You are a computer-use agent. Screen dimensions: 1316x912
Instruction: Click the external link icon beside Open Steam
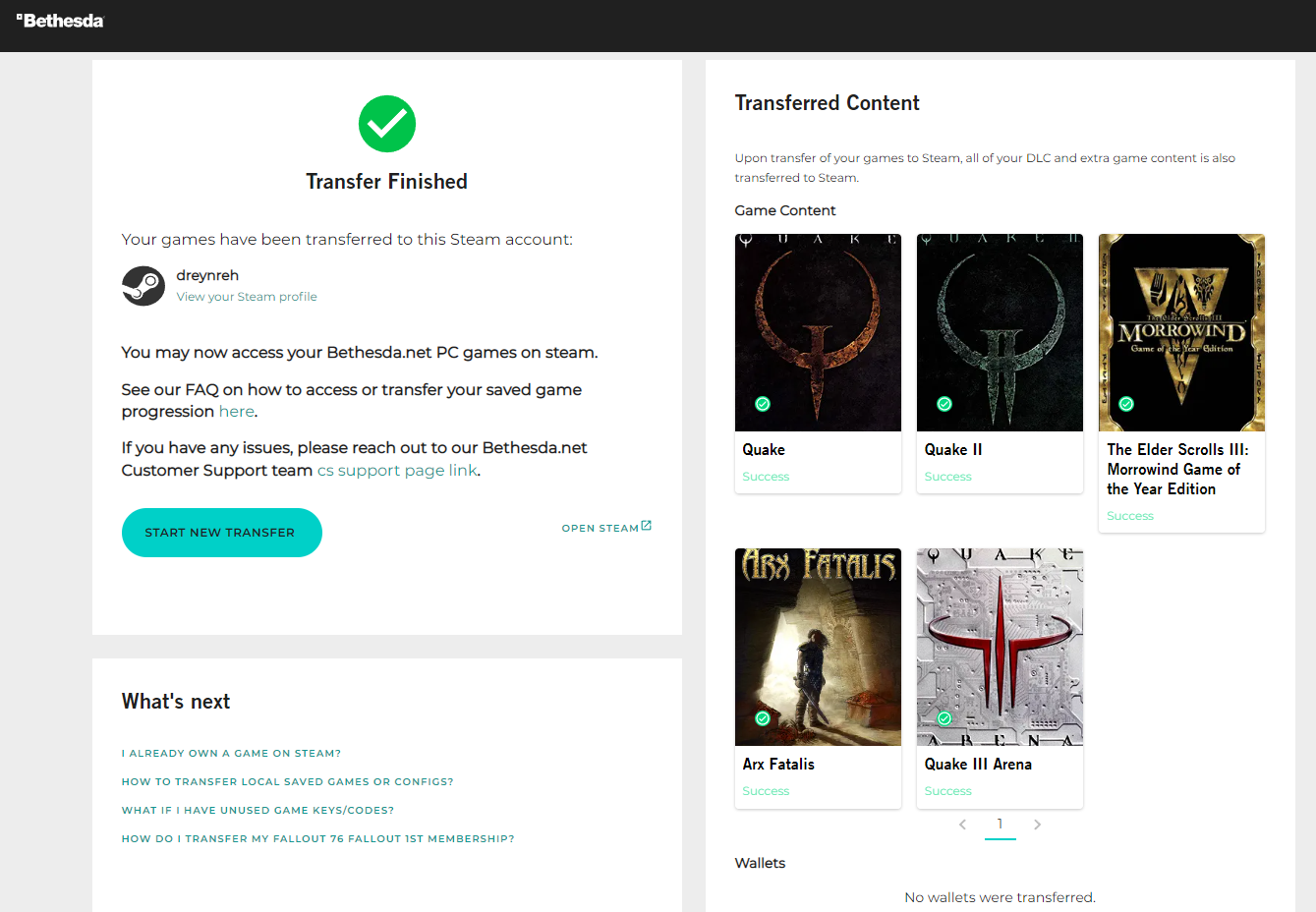[647, 527]
